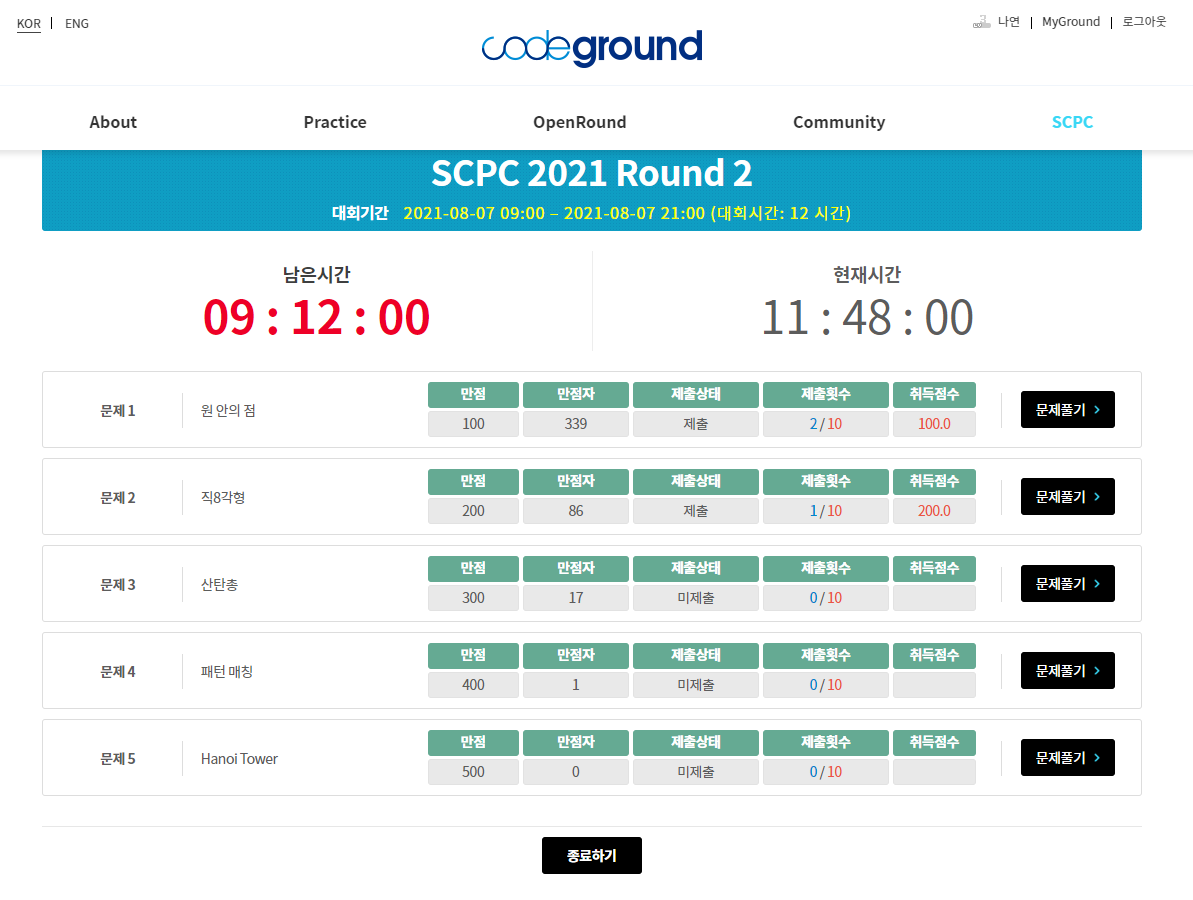This screenshot has width=1193, height=900.
Task: Open the SCPC menu
Action: click(x=1072, y=122)
